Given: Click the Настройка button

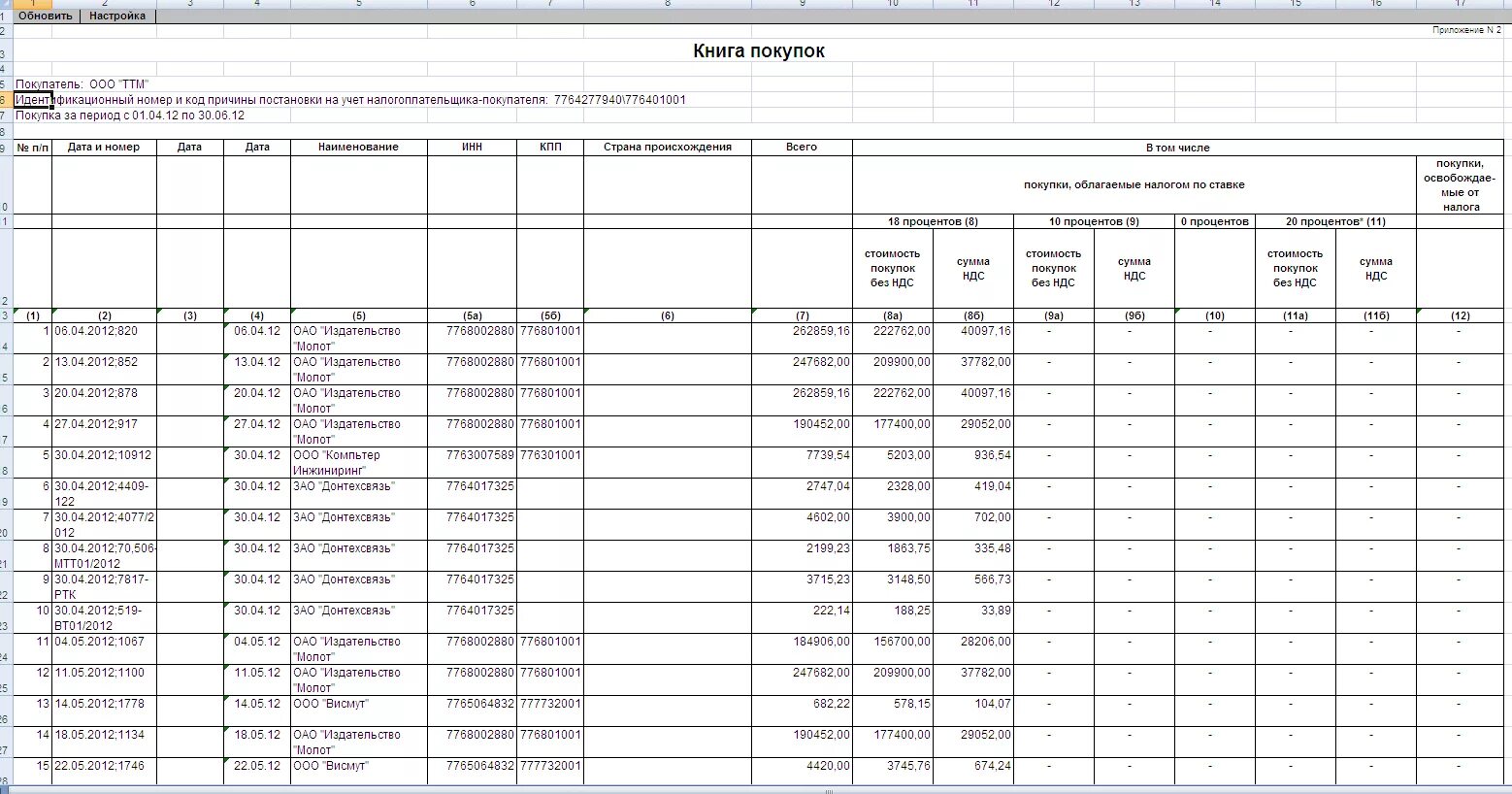Looking at the screenshot, I should point(117,16).
